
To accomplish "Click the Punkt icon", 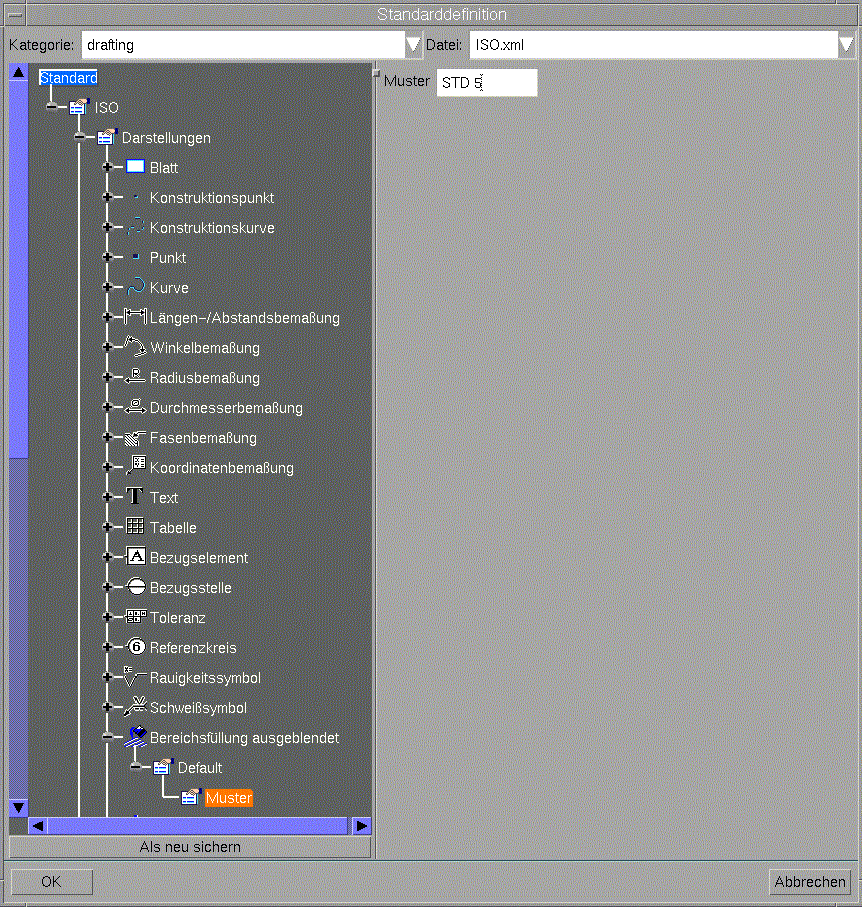I will click(x=136, y=256).
